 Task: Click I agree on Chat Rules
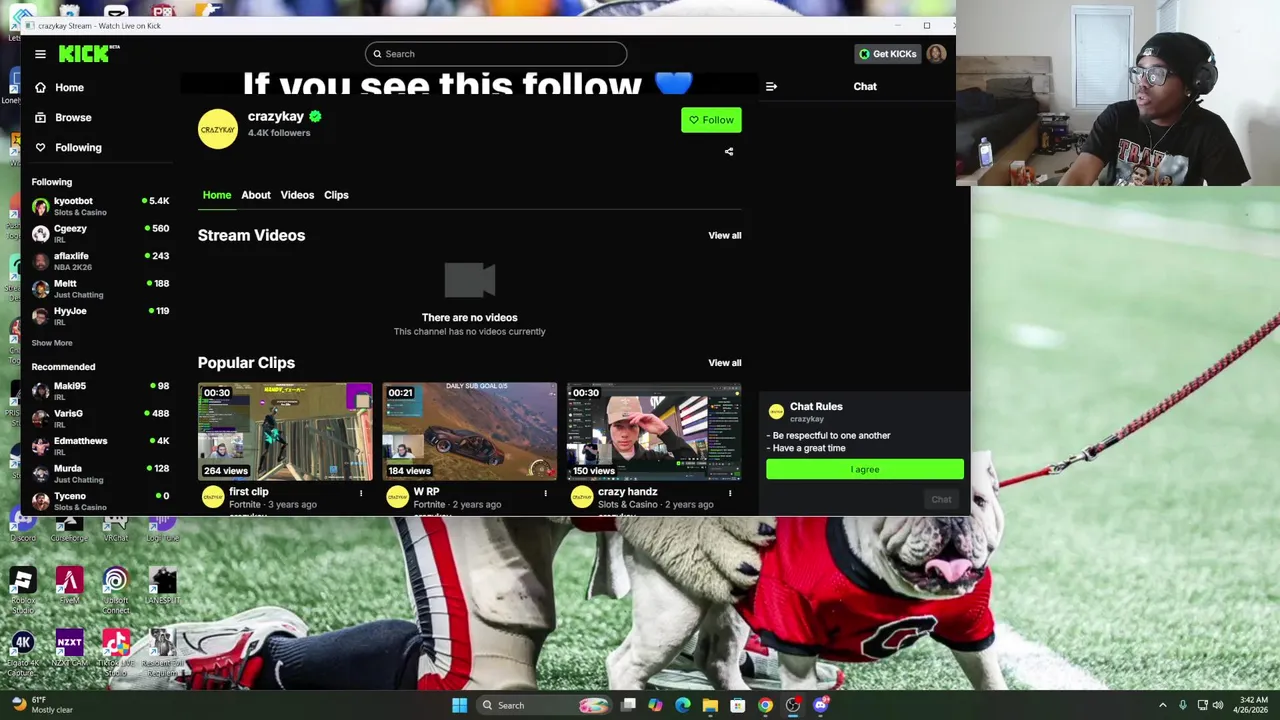tap(865, 469)
